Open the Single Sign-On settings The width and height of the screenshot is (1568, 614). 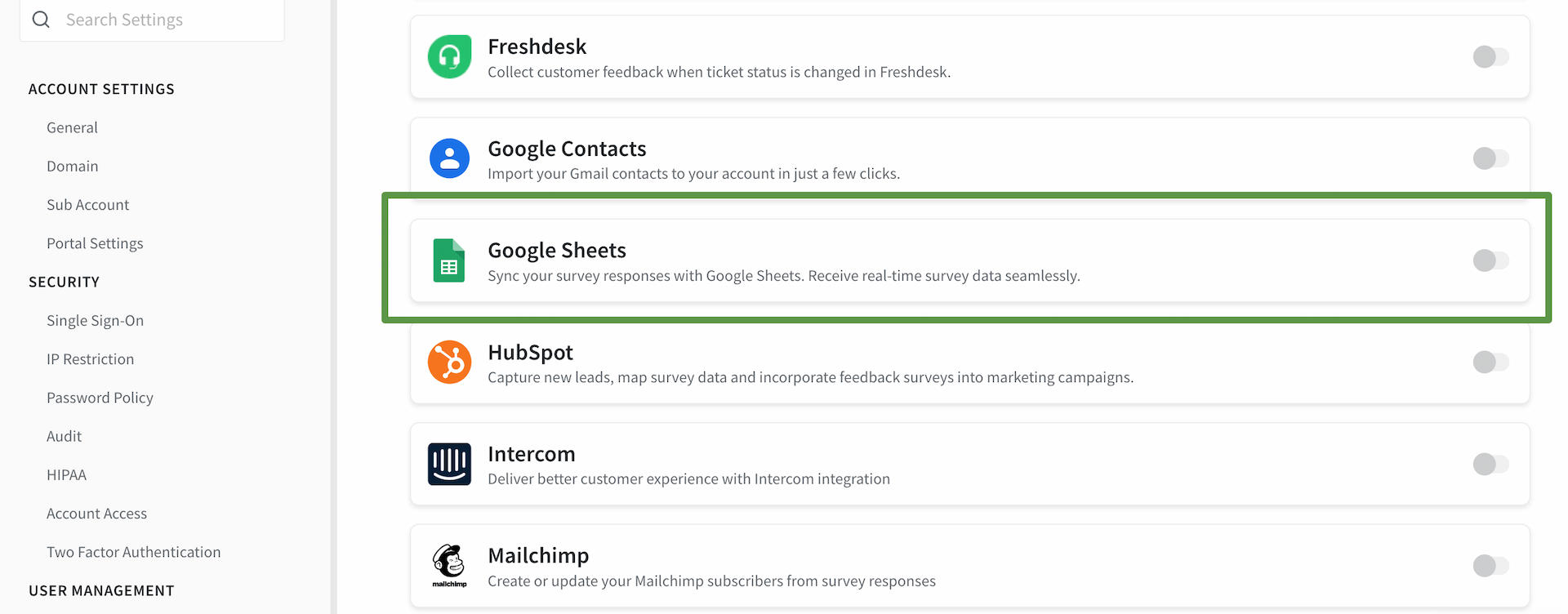(x=95, y=320)
